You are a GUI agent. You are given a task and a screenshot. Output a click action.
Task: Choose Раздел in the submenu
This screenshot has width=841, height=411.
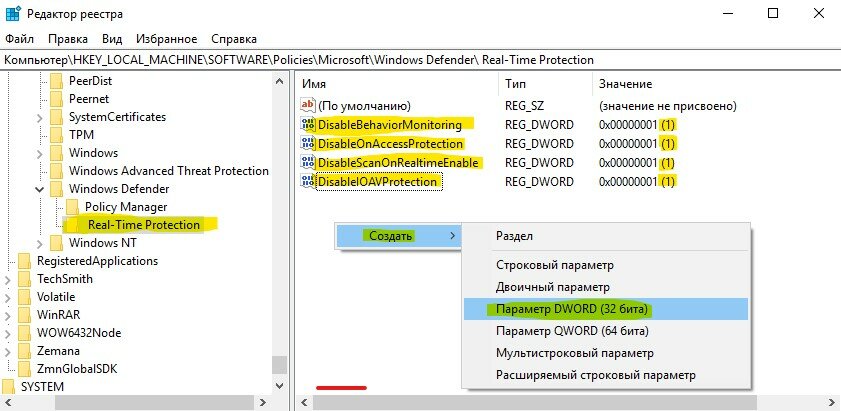606,236
